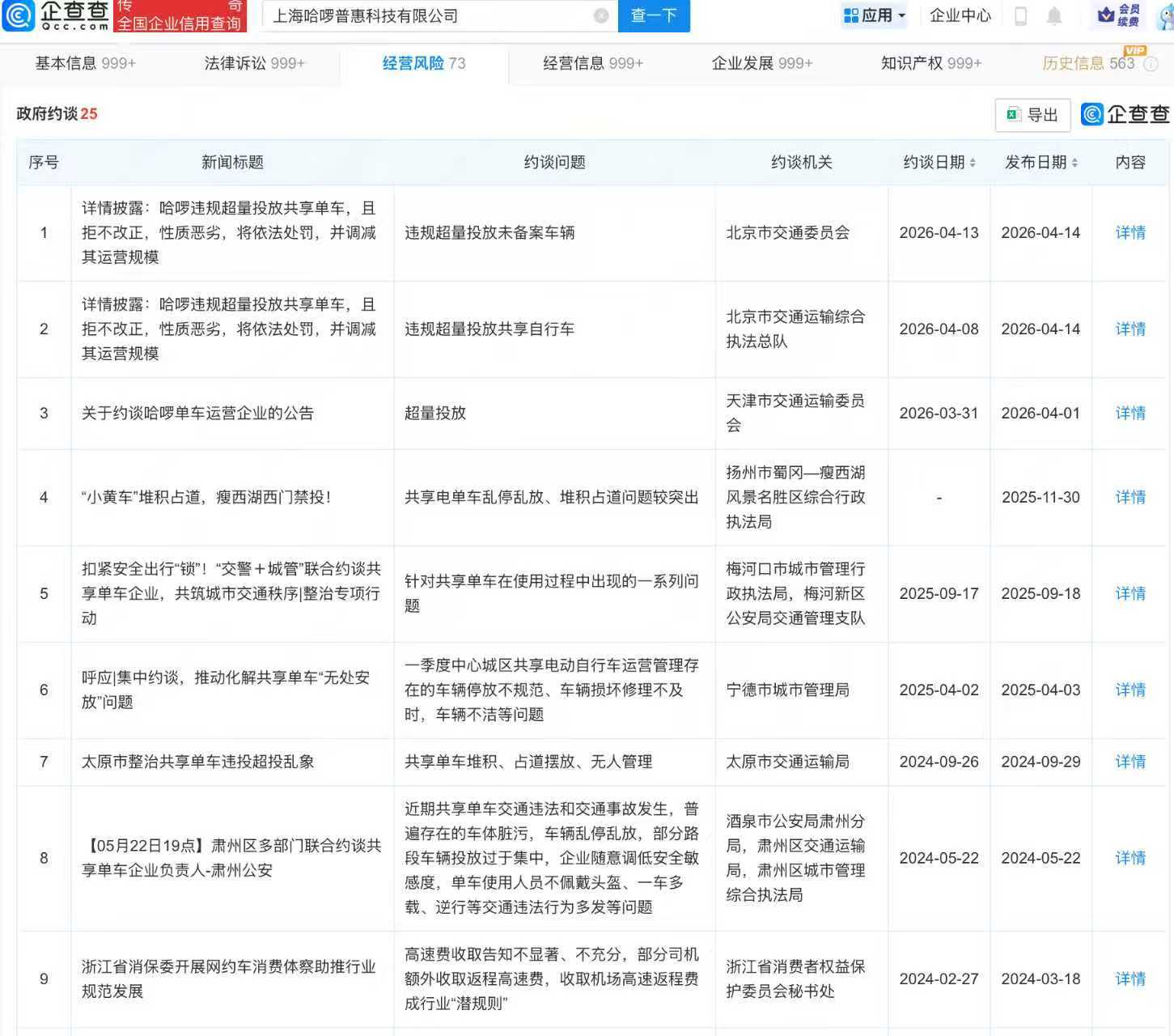Open 详情 for the 肃州区 row
This screenshot has width=1174, height=1036.
coord(1130,859)
